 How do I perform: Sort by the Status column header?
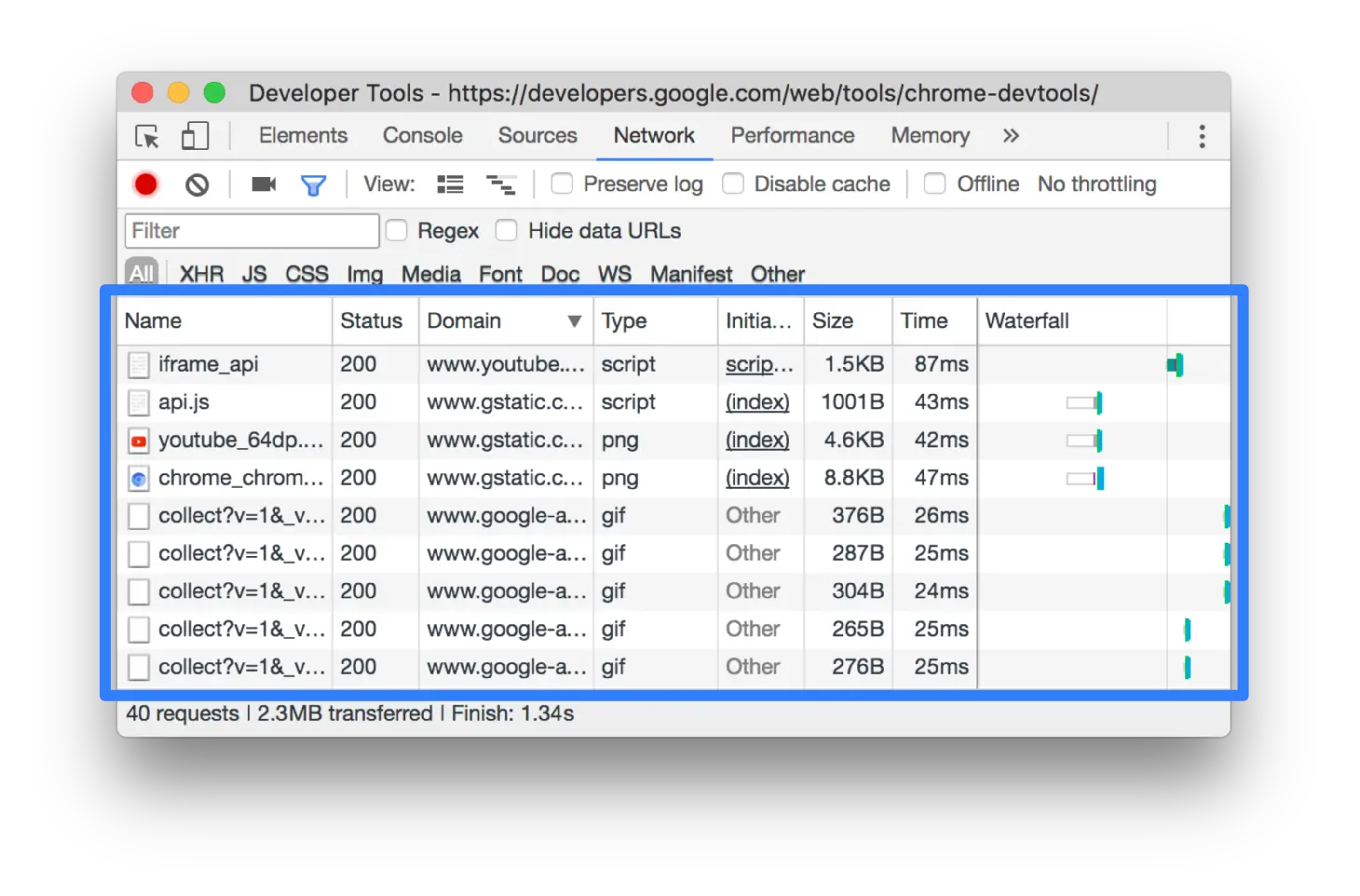pos(375,321)
